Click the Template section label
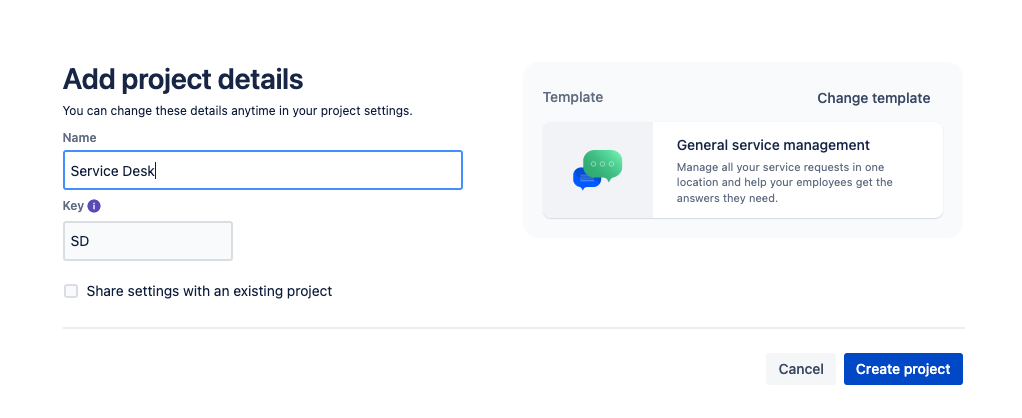Viewport: 1022px width, 418px height. point(573,98)
